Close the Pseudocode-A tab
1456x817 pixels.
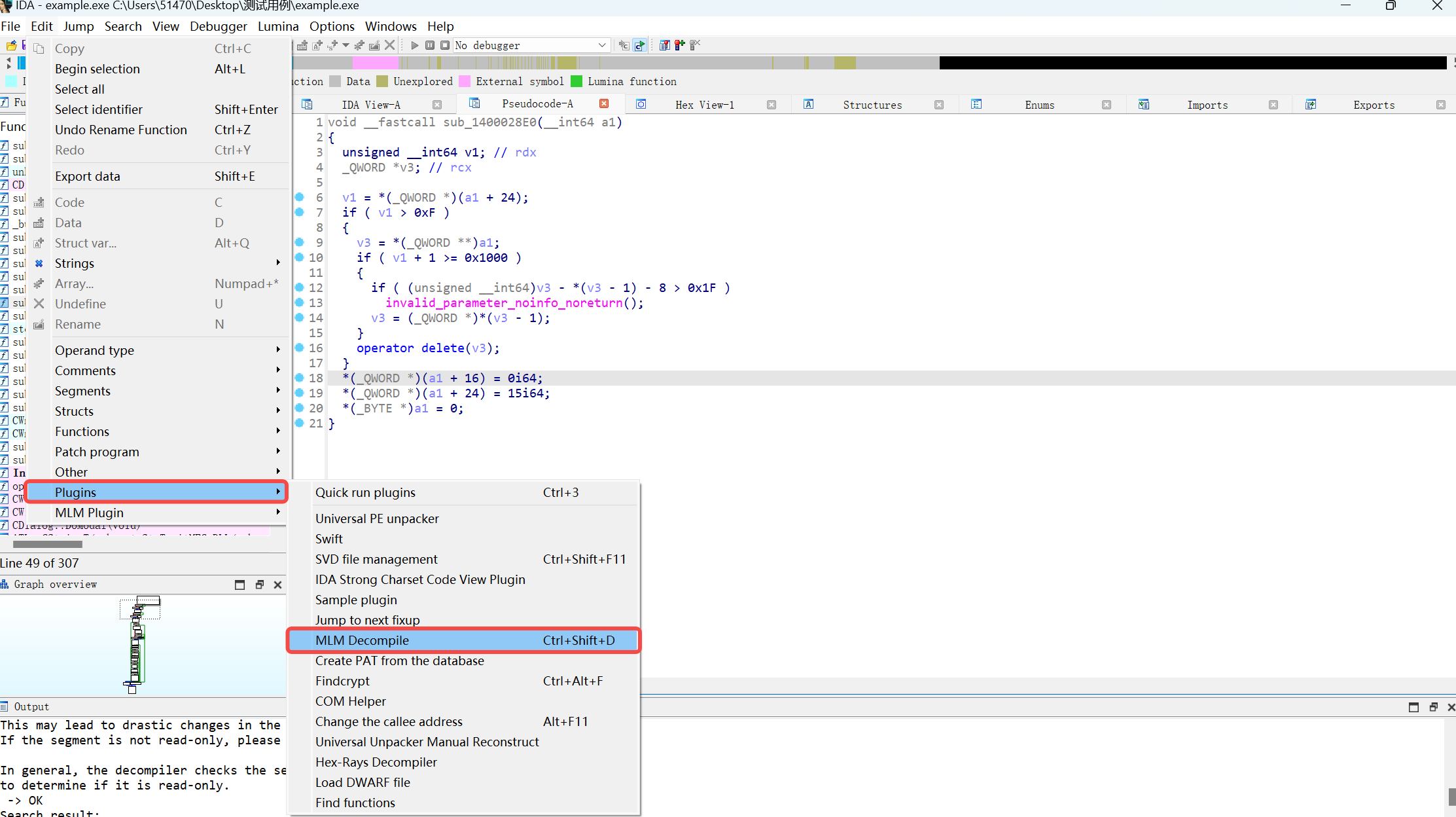(x=604, y=103)
